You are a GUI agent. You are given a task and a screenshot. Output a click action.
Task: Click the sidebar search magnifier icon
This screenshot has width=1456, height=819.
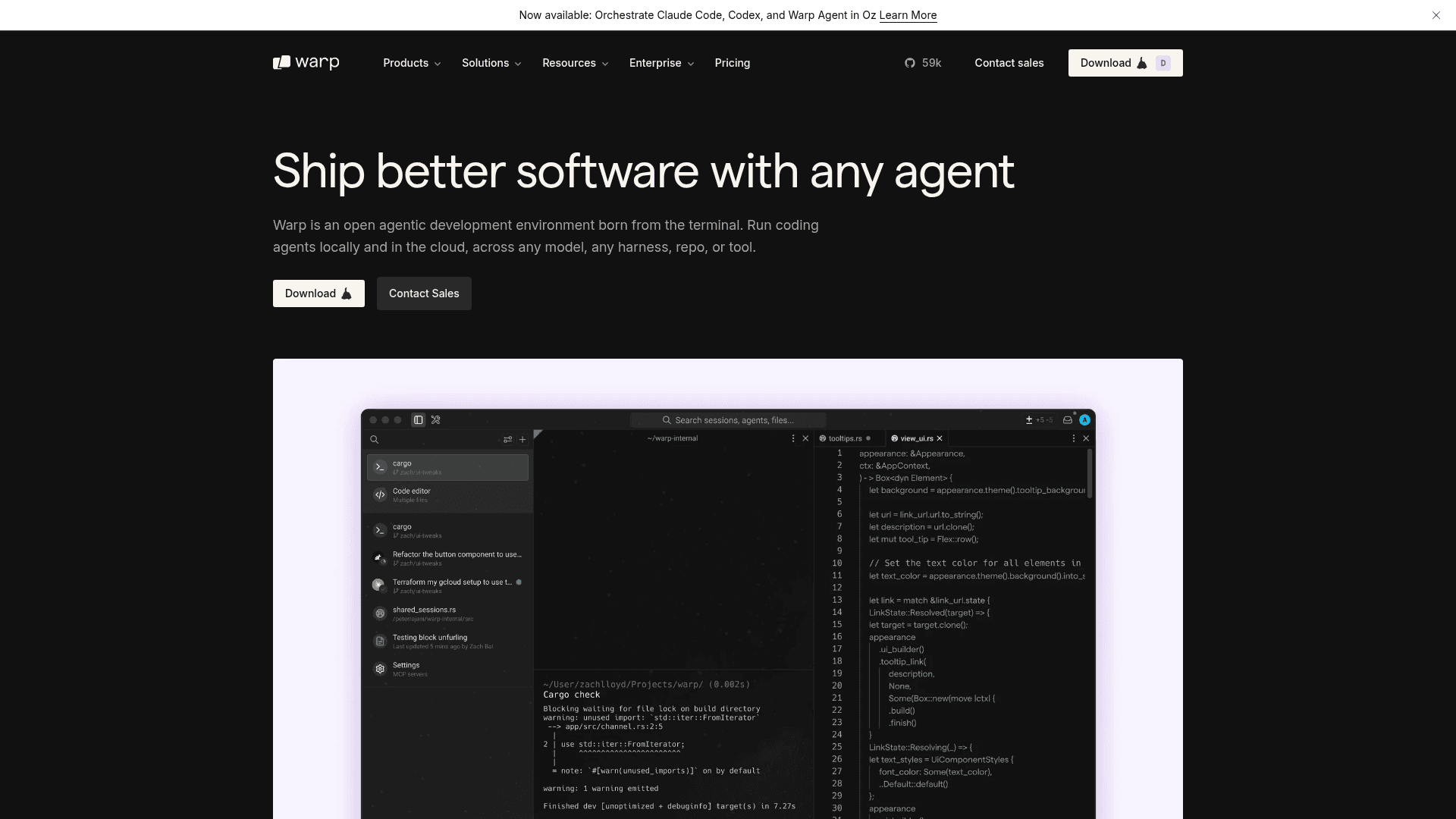(x=375, y=440)
